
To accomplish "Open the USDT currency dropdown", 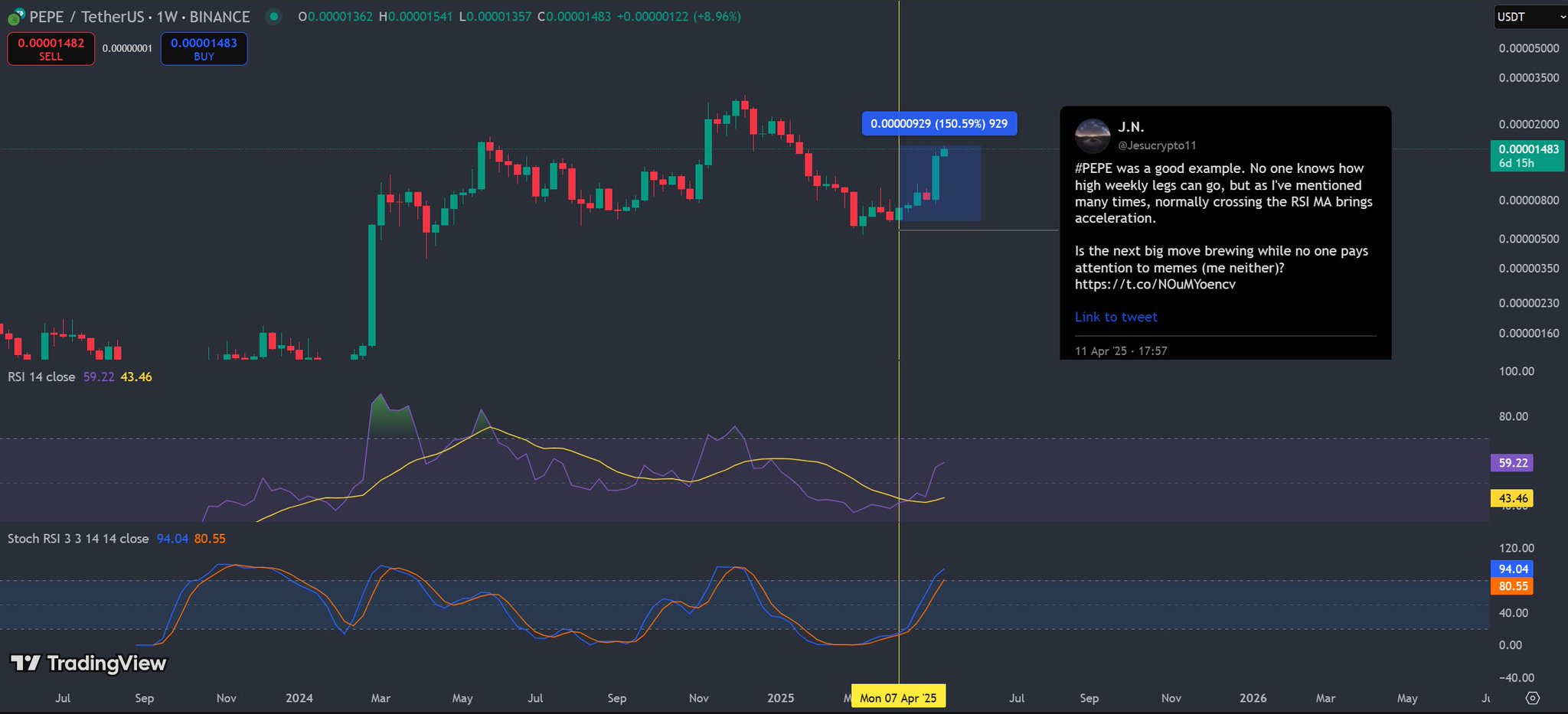I will (1530, 17).
